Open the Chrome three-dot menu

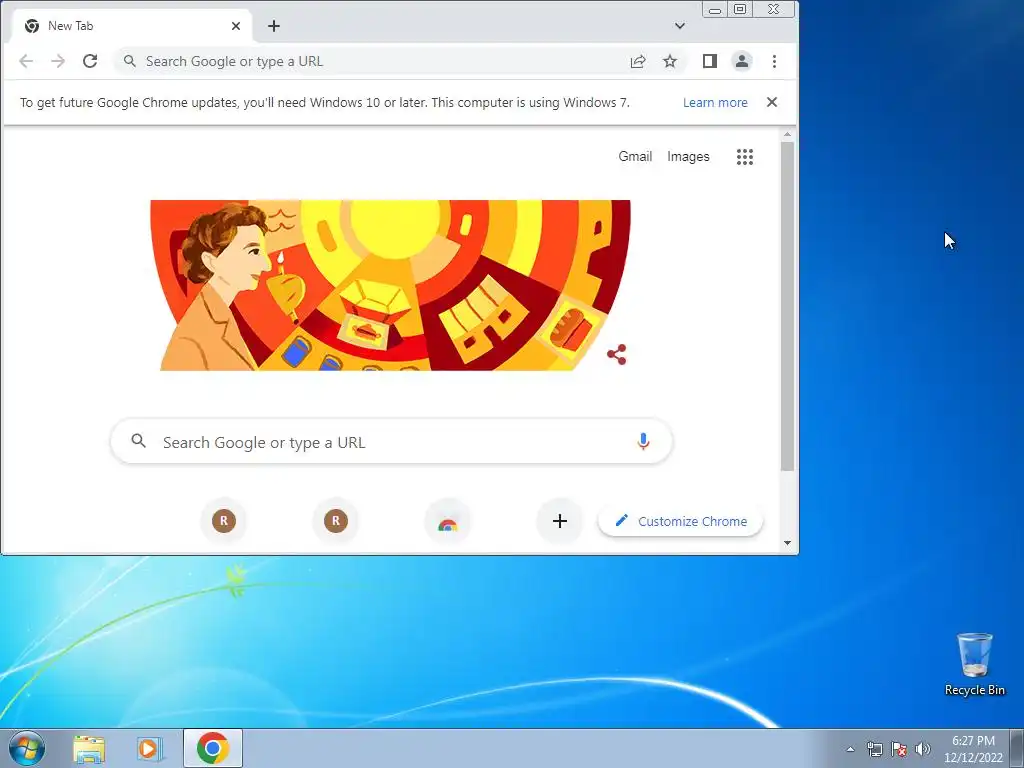775,61
